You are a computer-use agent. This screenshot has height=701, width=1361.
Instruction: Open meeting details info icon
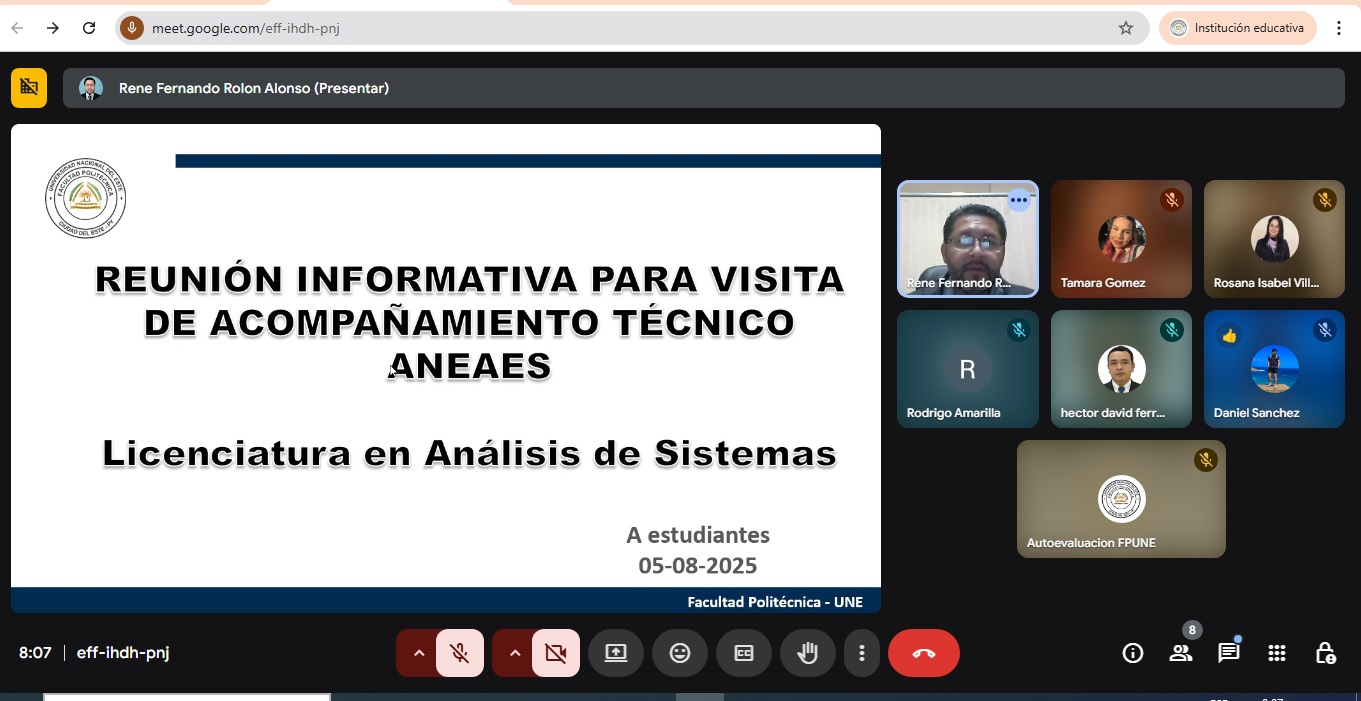pyautogui.click(x=1133, y=653)
